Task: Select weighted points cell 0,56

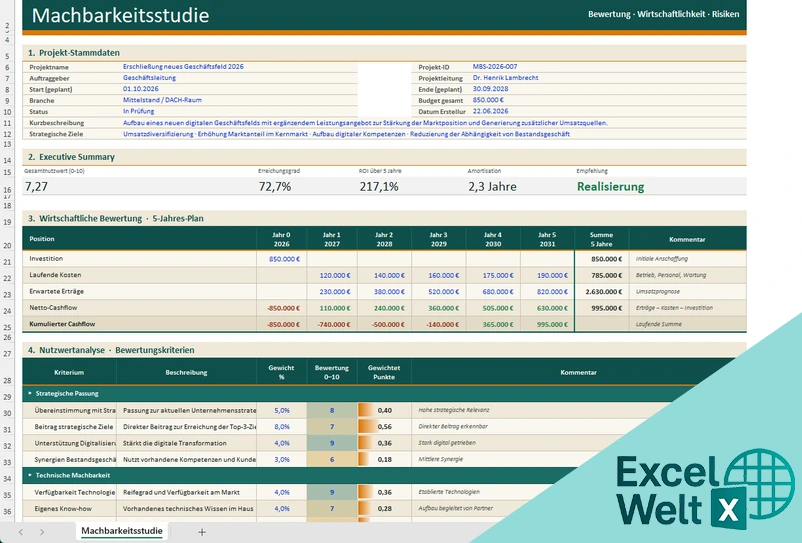Action: pos(385,426)
